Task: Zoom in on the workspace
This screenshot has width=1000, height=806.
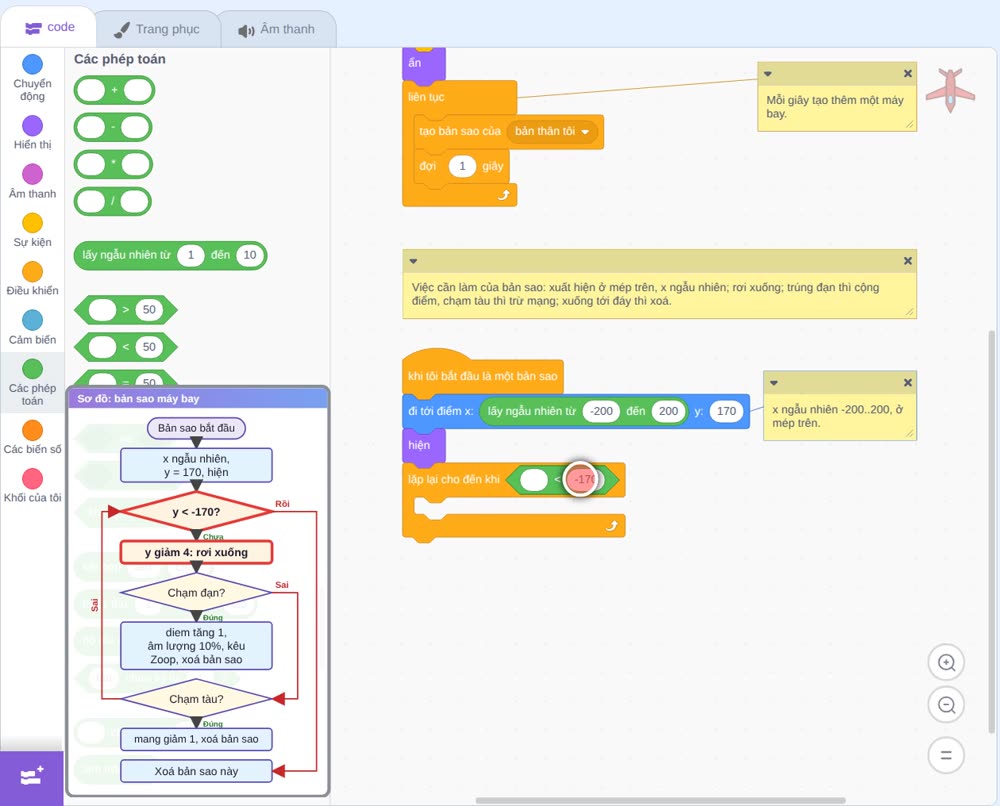Action: tap(946, 663)
